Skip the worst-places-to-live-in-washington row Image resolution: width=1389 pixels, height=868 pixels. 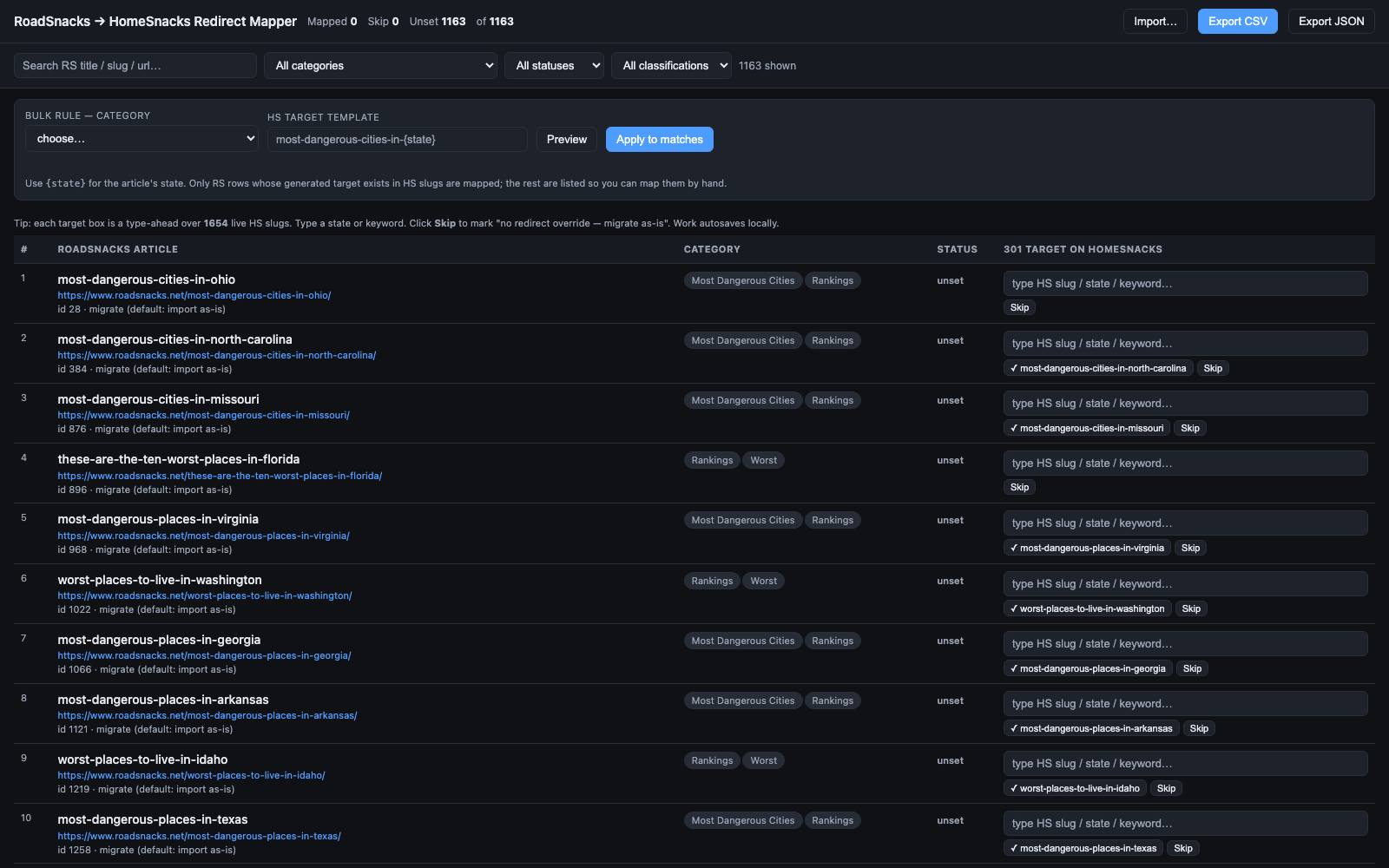click(x=1192, y=609)
